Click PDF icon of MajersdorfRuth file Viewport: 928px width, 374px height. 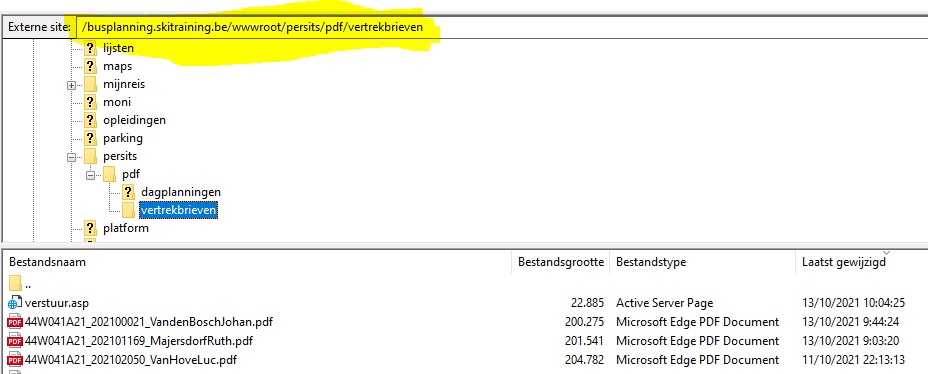coord(15,341)
